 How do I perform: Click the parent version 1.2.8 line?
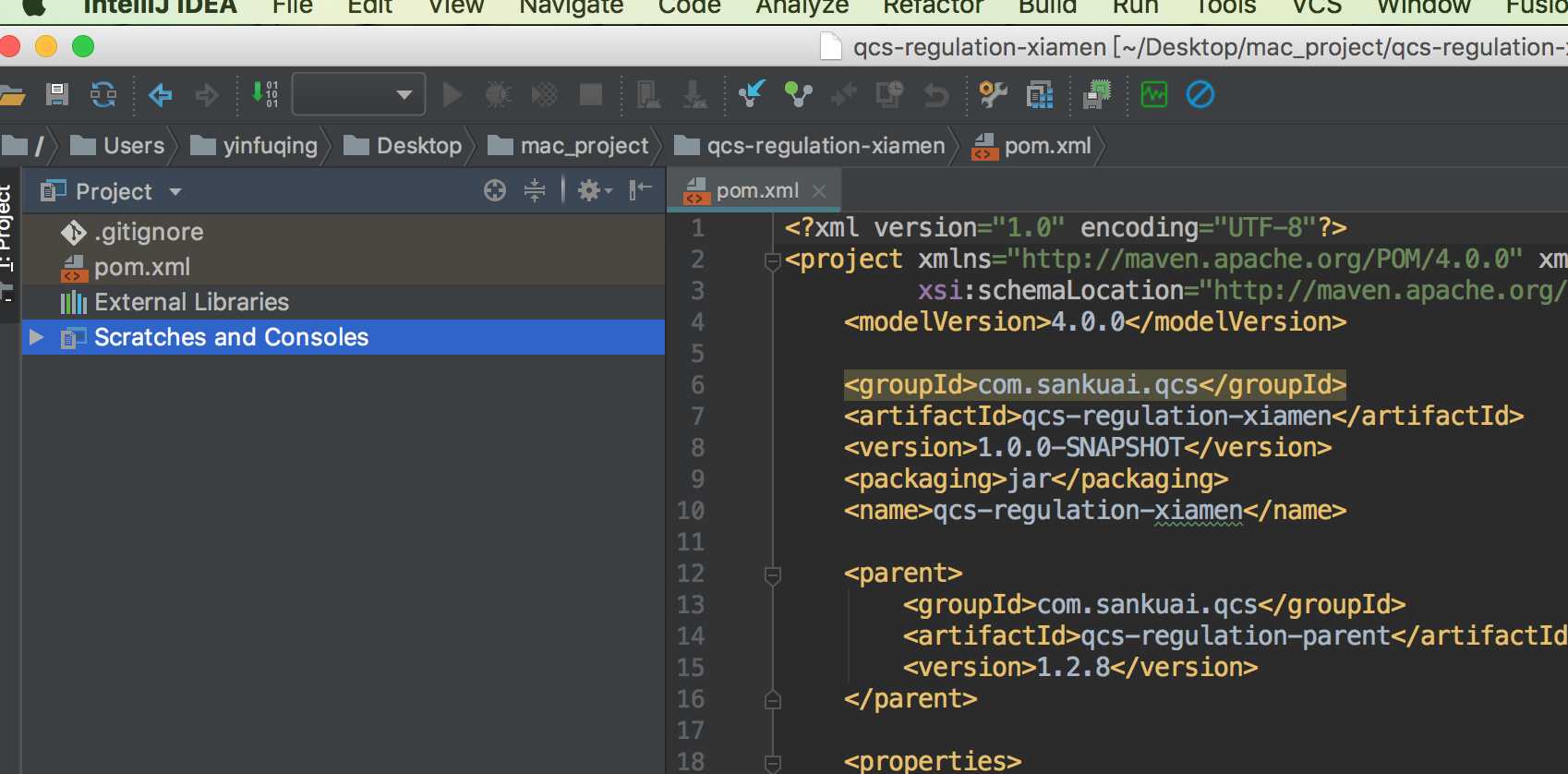[x=1080, y=668]
